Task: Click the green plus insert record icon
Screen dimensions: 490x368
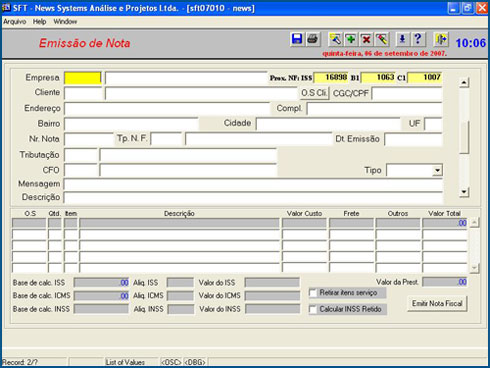Action: 351,39
